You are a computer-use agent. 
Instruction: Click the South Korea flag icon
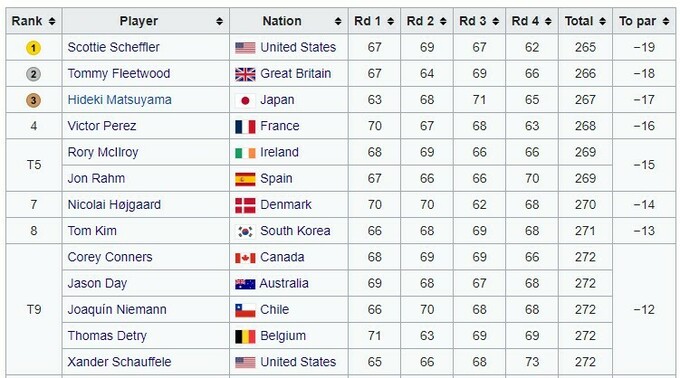click(x=245, y=231)
